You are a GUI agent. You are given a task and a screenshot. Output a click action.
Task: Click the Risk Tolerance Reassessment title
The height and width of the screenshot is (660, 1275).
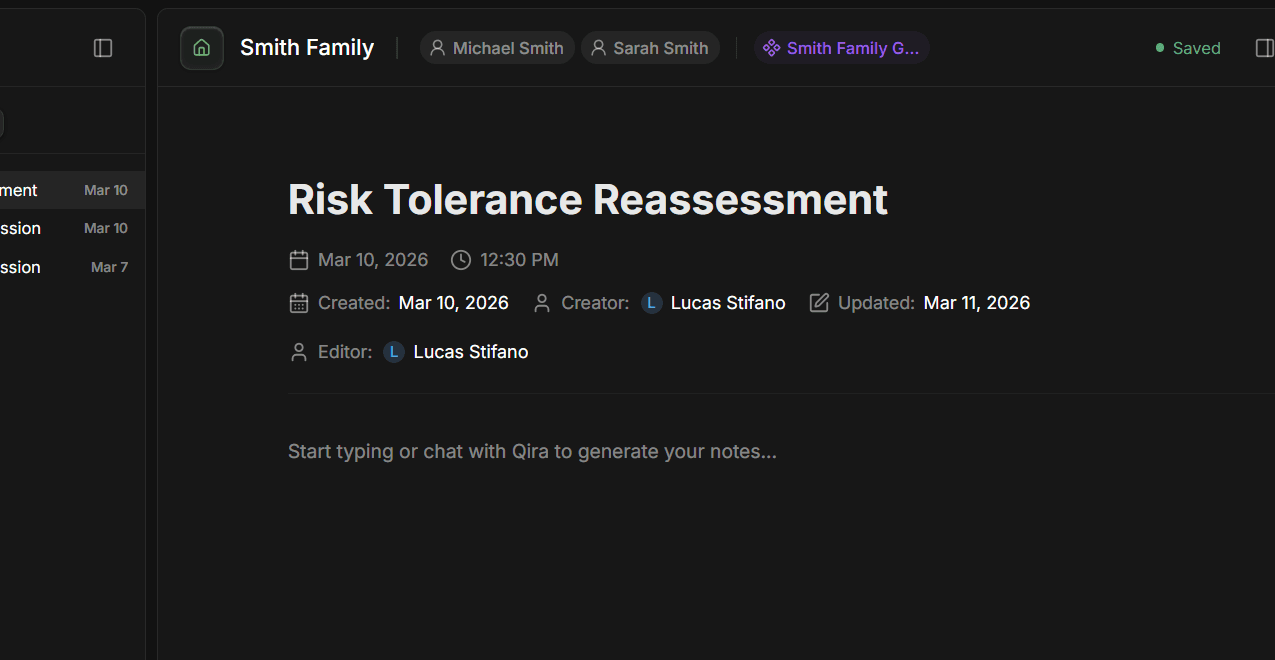tap(588, 199)
